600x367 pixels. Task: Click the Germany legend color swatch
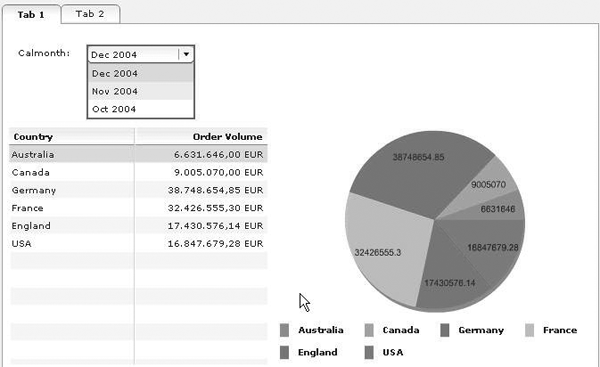point(445,330)
